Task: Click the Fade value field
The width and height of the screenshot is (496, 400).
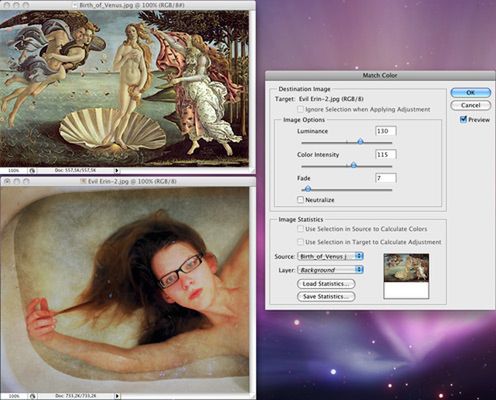Action: 386,178
